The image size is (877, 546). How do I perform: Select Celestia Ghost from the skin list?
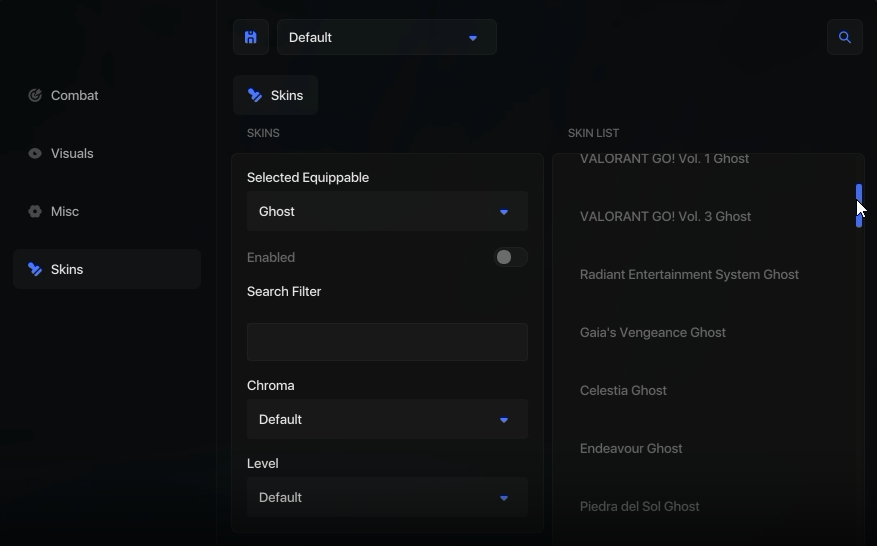[623, 390]
